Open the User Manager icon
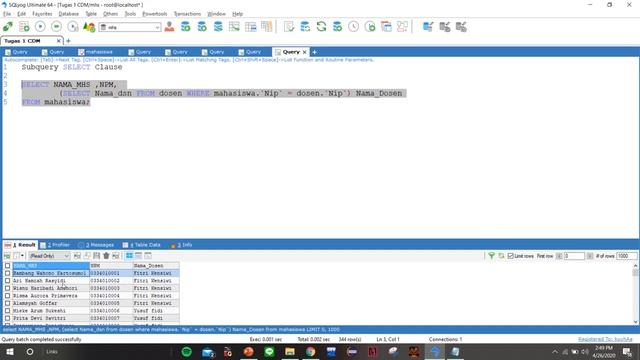This screenshot has height=360, width=640. [x=169, y=27]
